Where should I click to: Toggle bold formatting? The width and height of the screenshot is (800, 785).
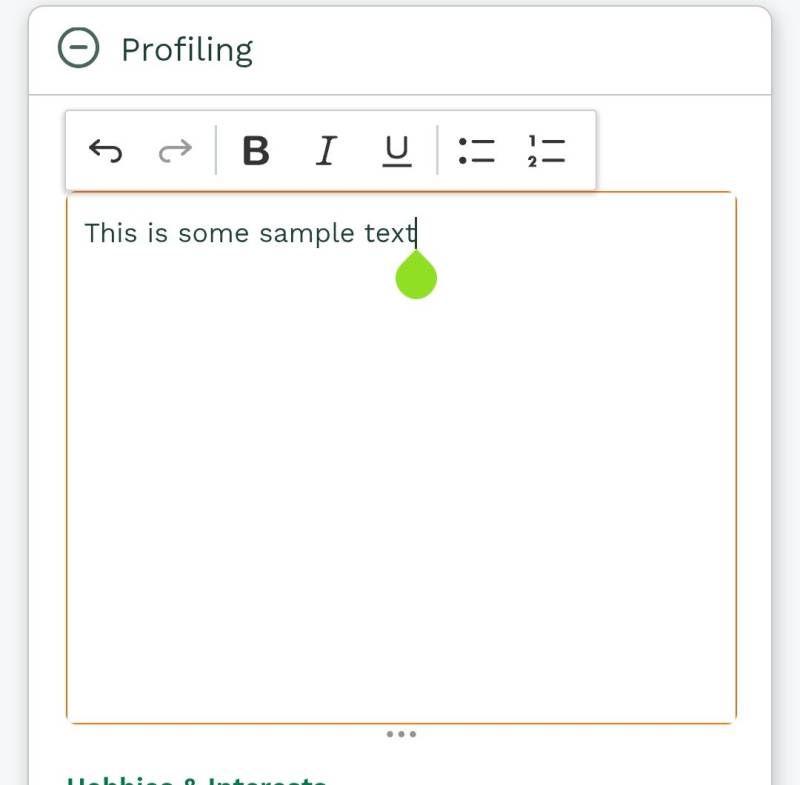(256, 151)
